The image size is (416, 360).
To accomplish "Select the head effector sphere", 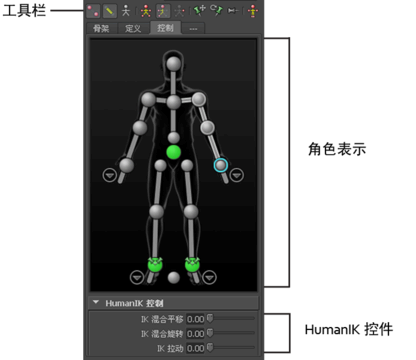I will [x=174, y=63].
